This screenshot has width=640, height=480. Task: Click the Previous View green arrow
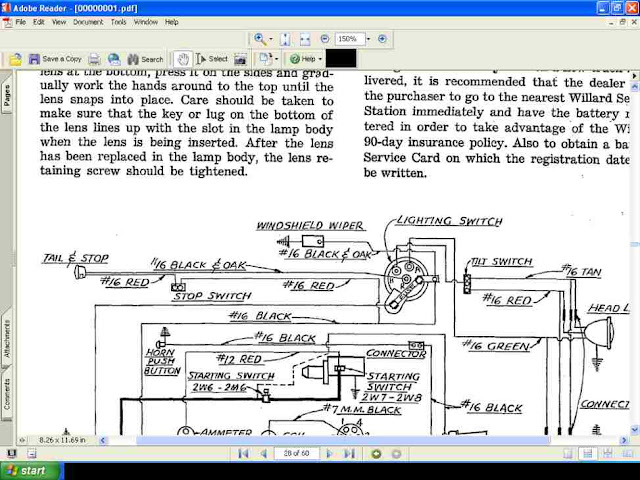376,453
